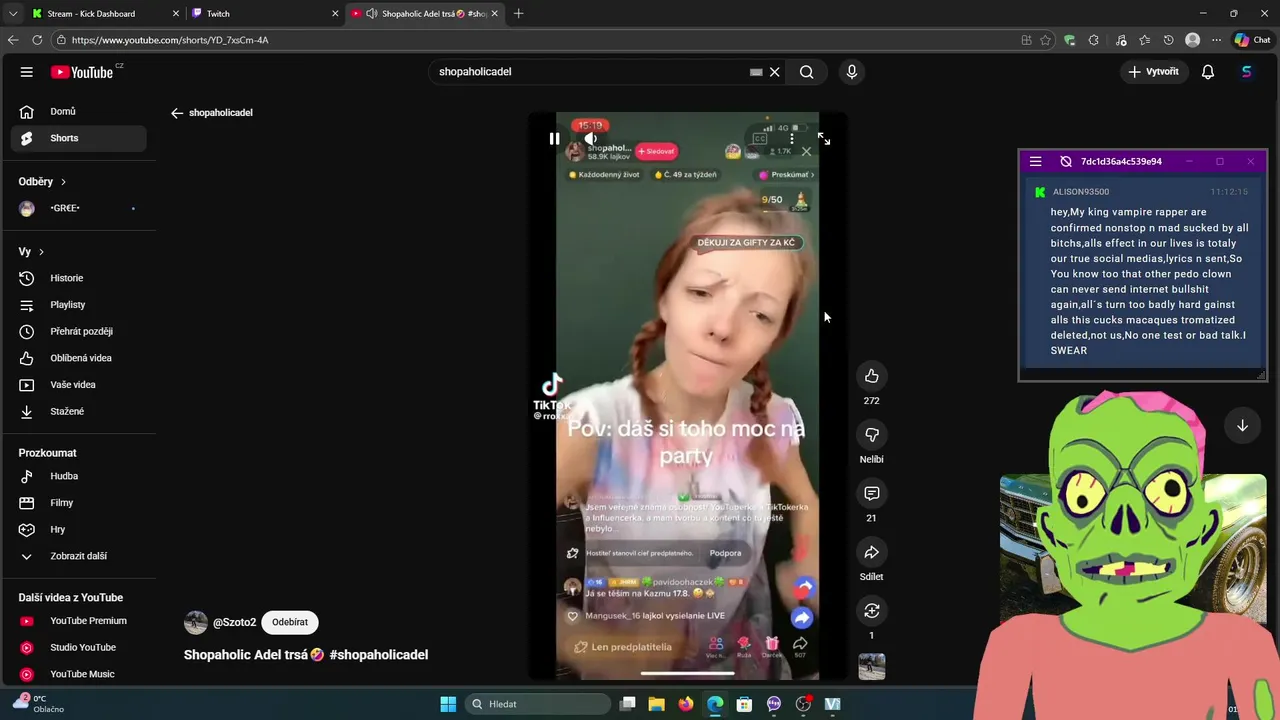Screen dimensions: 1280x720
Task: Open the sound thumbnail below remix
Action: coord(871,666)
